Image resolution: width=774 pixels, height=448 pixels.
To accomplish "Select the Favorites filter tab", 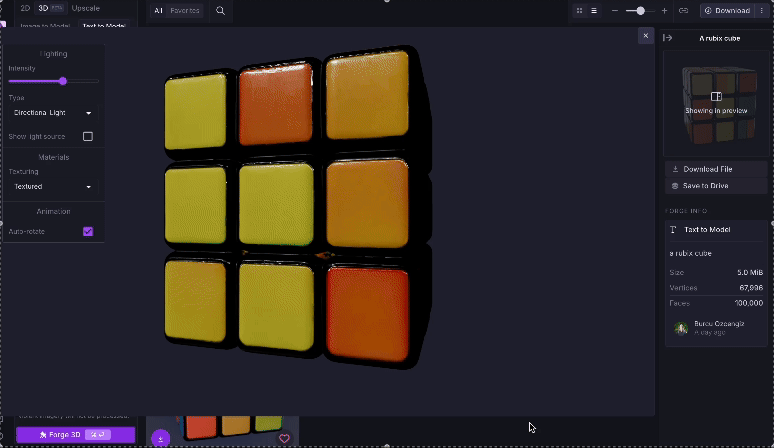I will (x=185, y=10).
